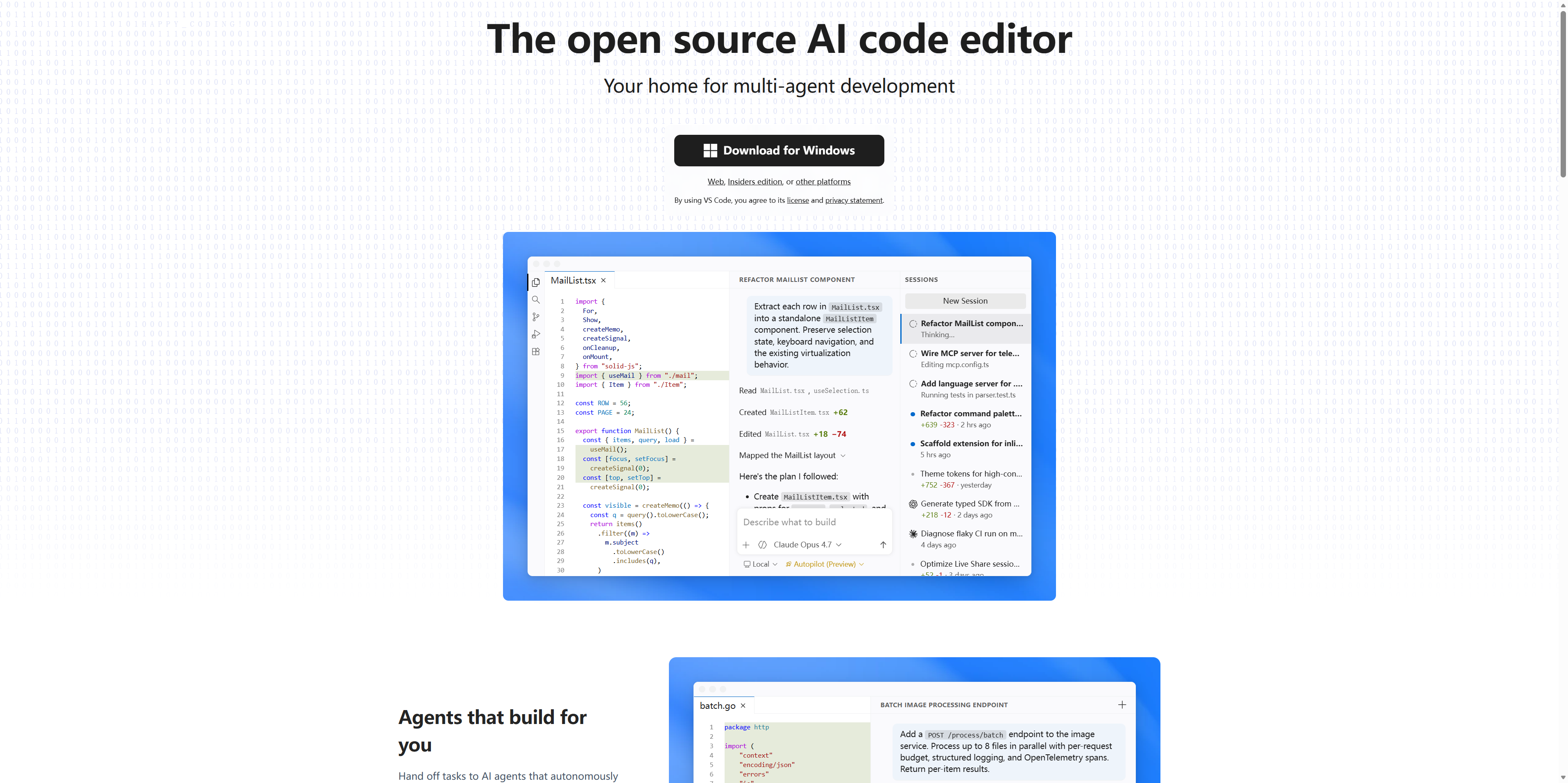Click the package http line in batch.go
The width and height of the screenshot is (1568, 783).
[x=746, y=727]
